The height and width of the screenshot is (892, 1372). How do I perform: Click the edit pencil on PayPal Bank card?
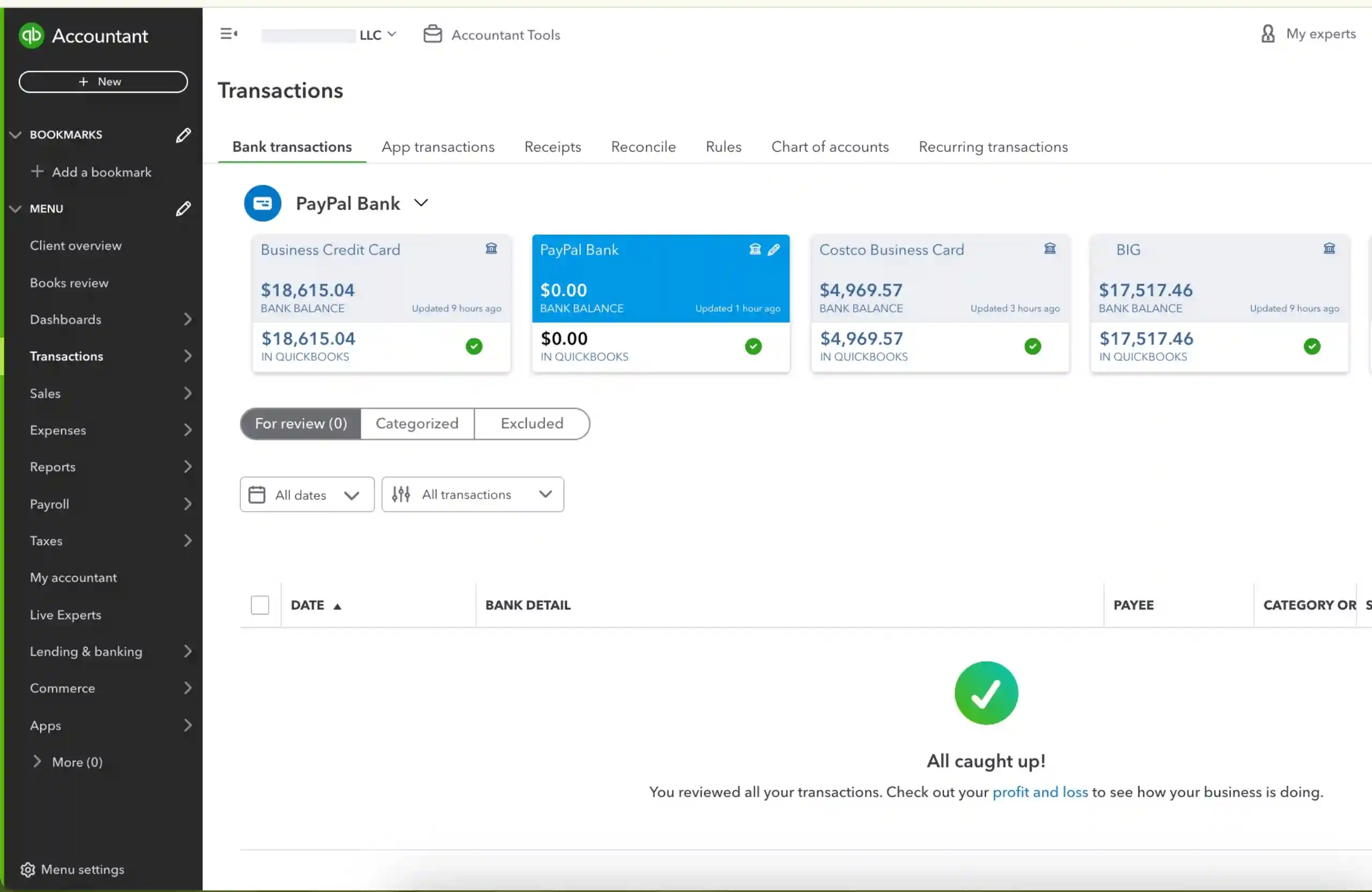[773, 249]
